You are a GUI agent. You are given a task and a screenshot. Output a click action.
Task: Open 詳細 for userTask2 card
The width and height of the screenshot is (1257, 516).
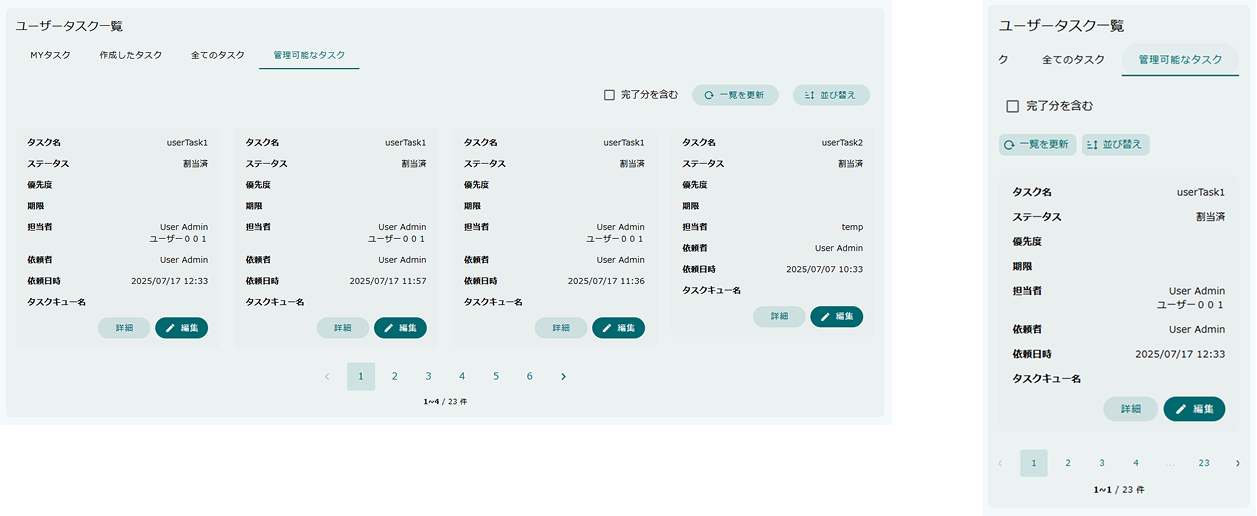(x=779, y=316)
